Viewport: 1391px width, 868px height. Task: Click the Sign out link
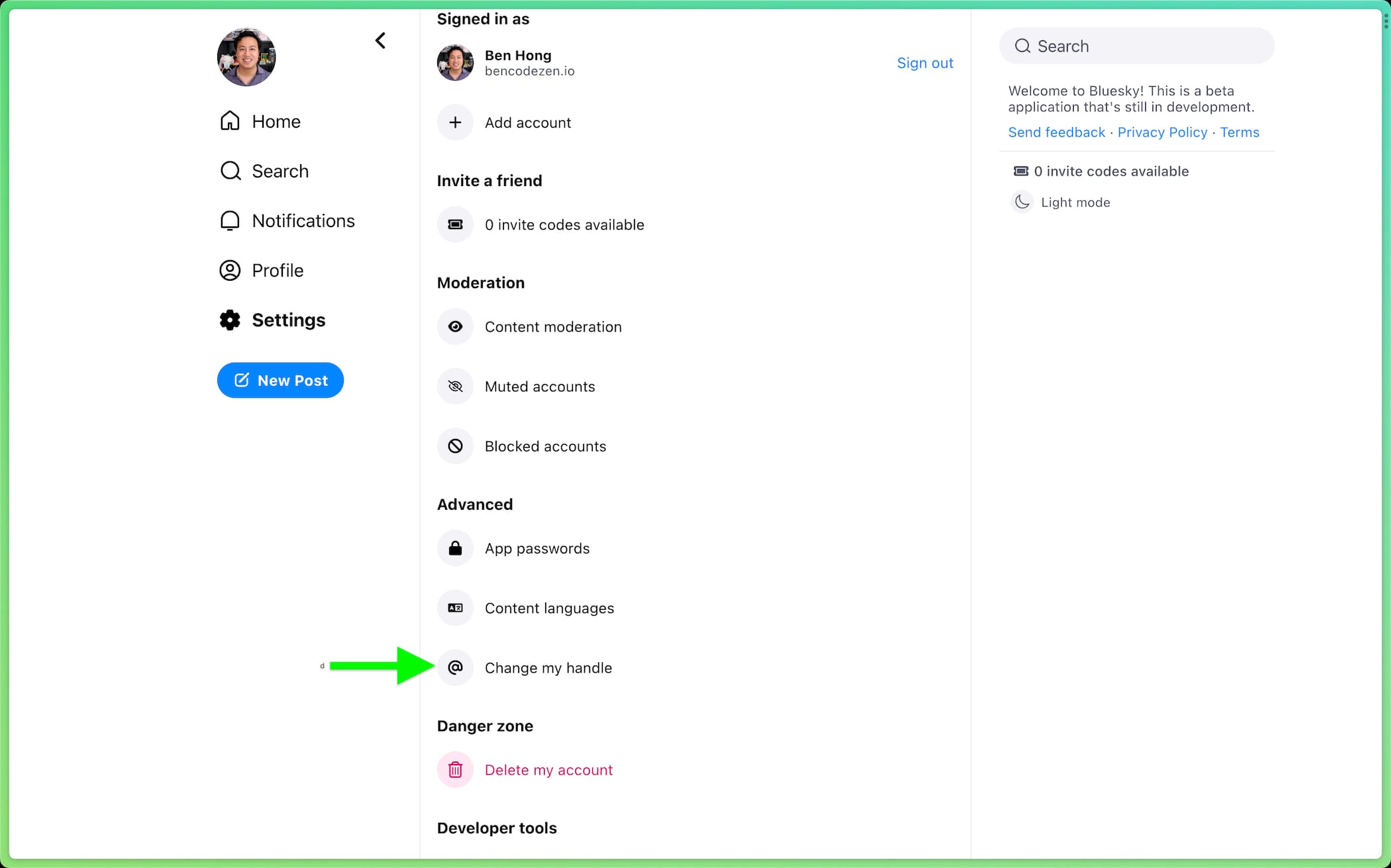925,63
